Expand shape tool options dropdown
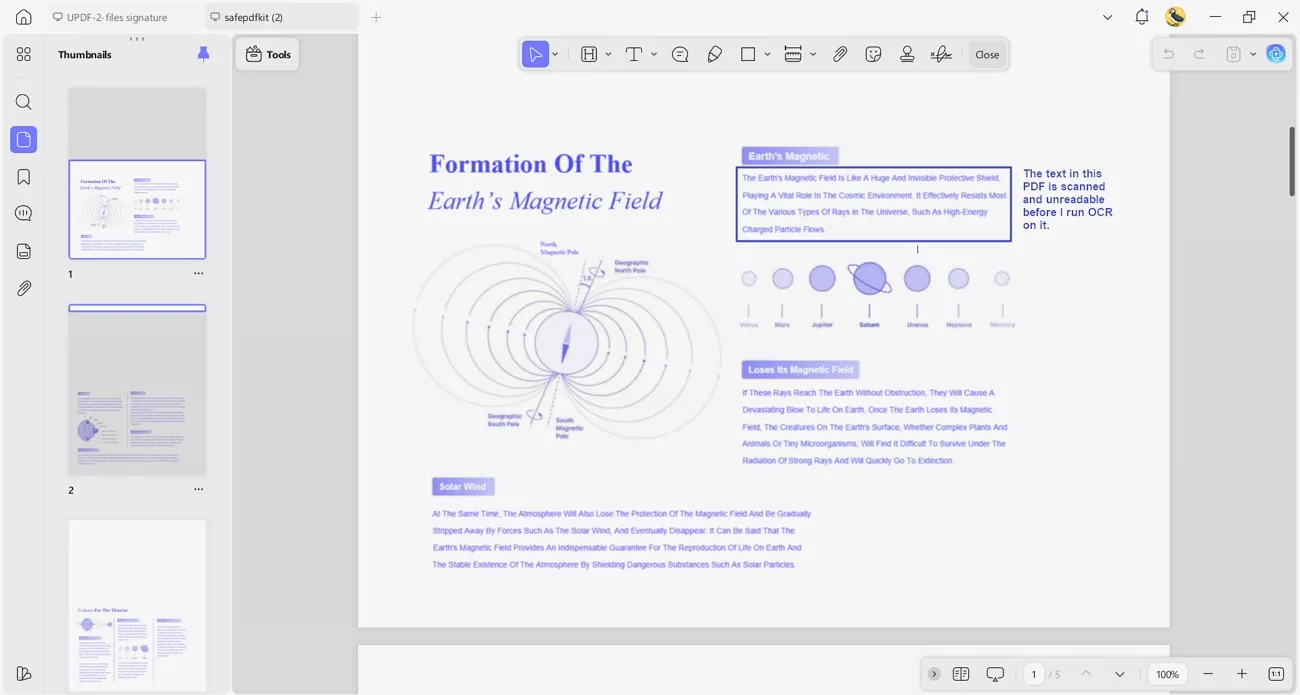The height and width of the screenshot is (695, 1300). point(767,55)
